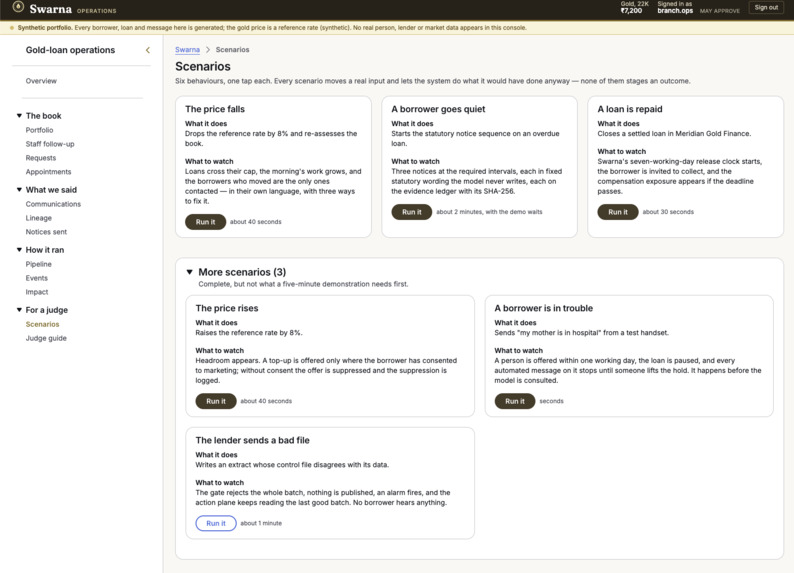
Task: Open Overview in the sidebar
Action: (x=41, y=81)
